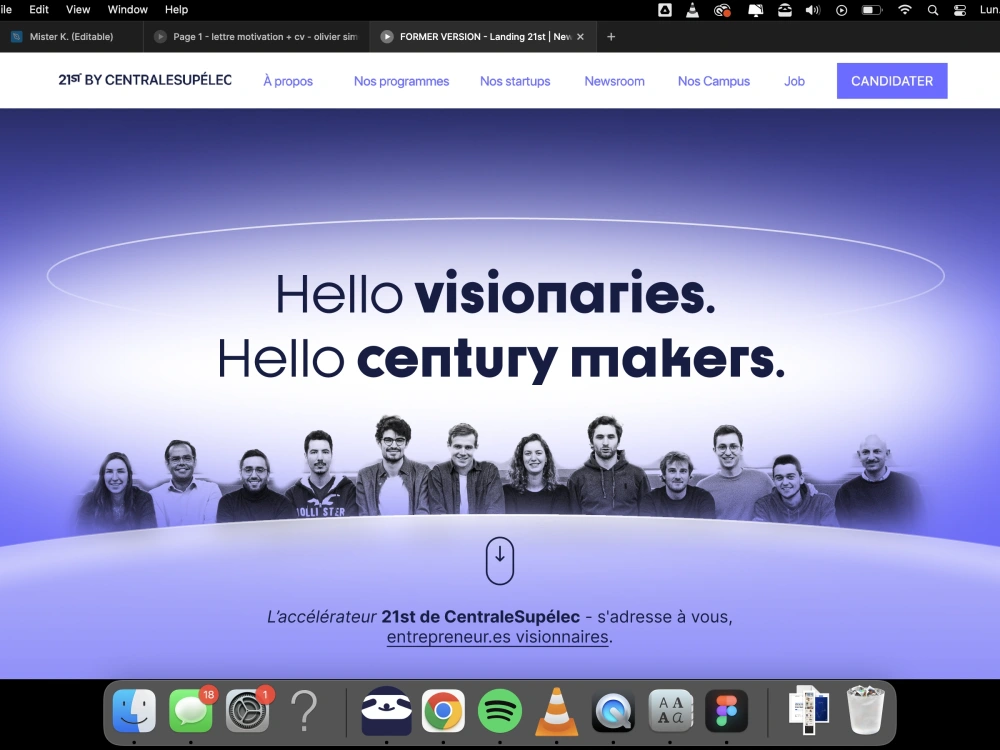Open Nos programmes link

coord(401,81)
